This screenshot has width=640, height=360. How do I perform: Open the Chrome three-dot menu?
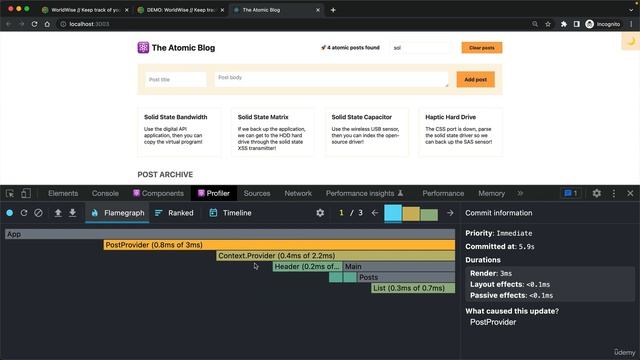point(631,24)
